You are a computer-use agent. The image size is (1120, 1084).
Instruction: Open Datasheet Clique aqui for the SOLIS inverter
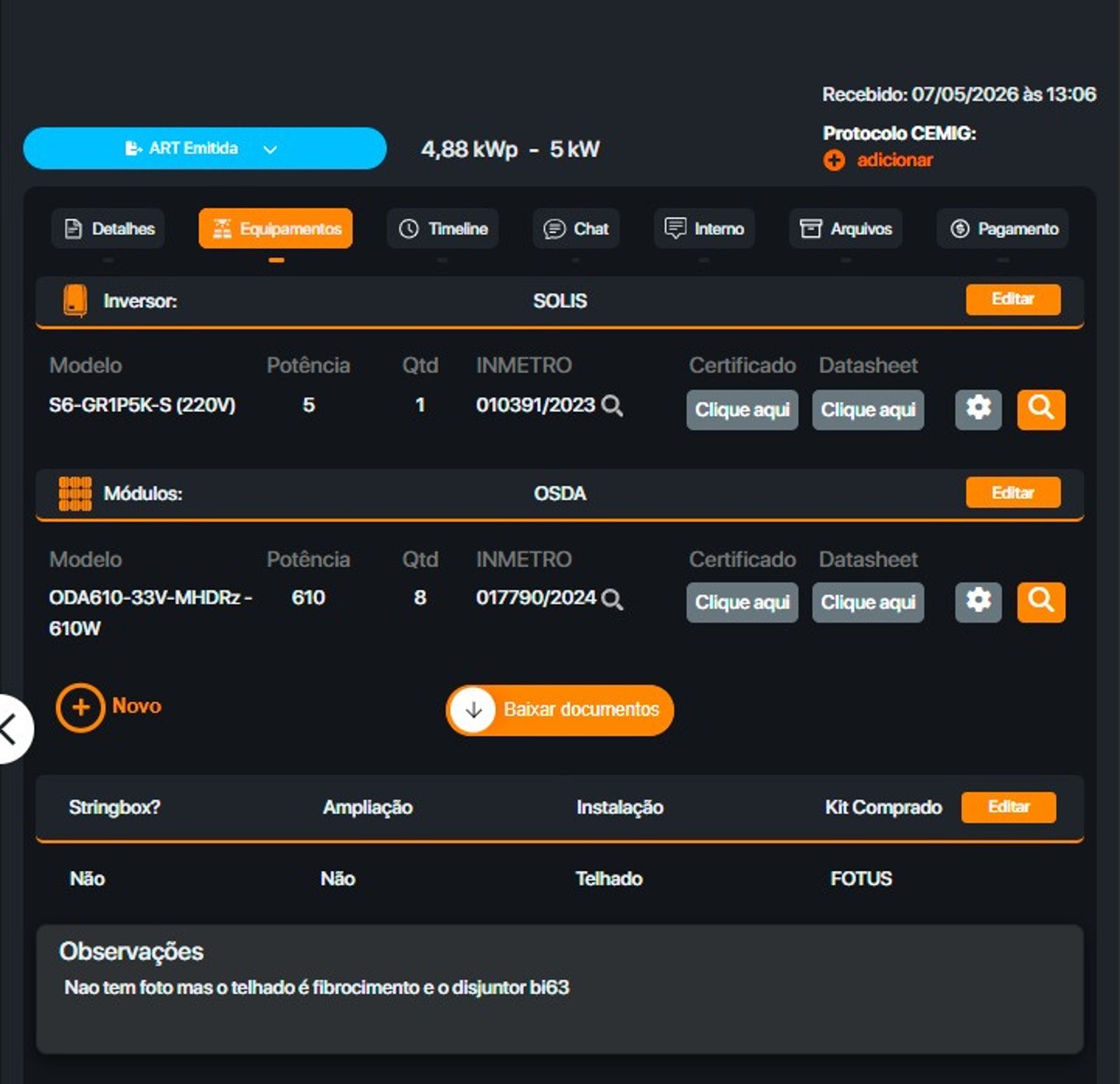(868, 410)
